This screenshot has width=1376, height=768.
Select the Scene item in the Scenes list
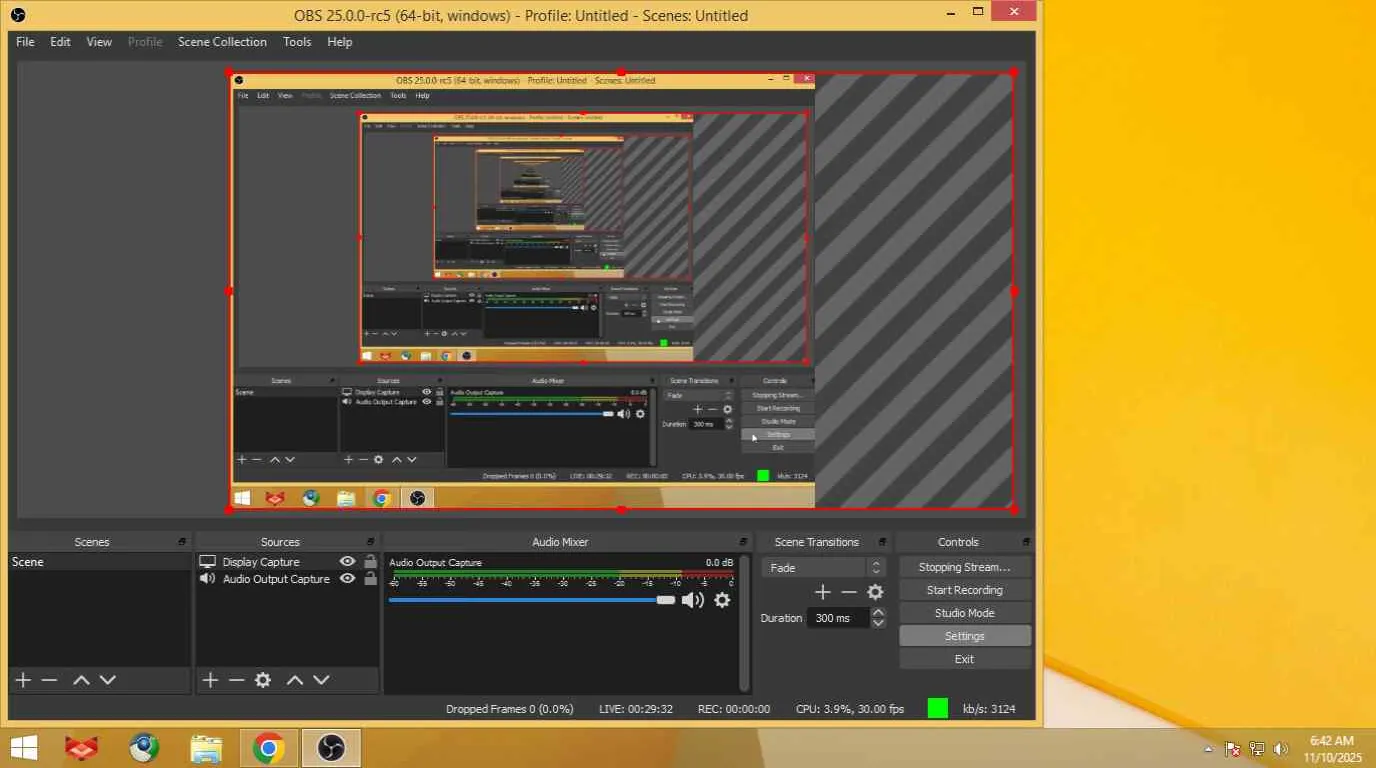(100, 562)
